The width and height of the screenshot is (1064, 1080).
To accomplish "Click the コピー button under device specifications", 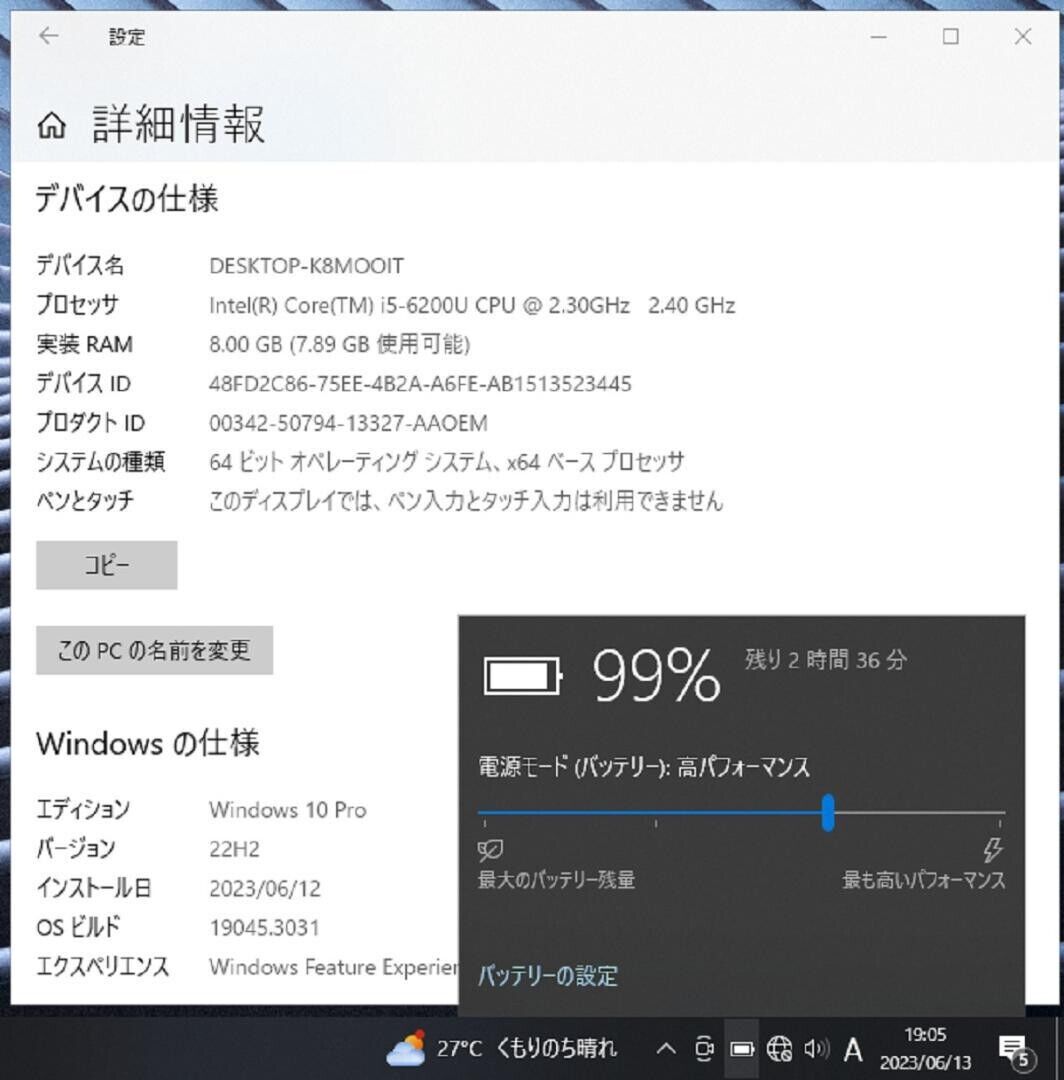I will pos(107,565).
